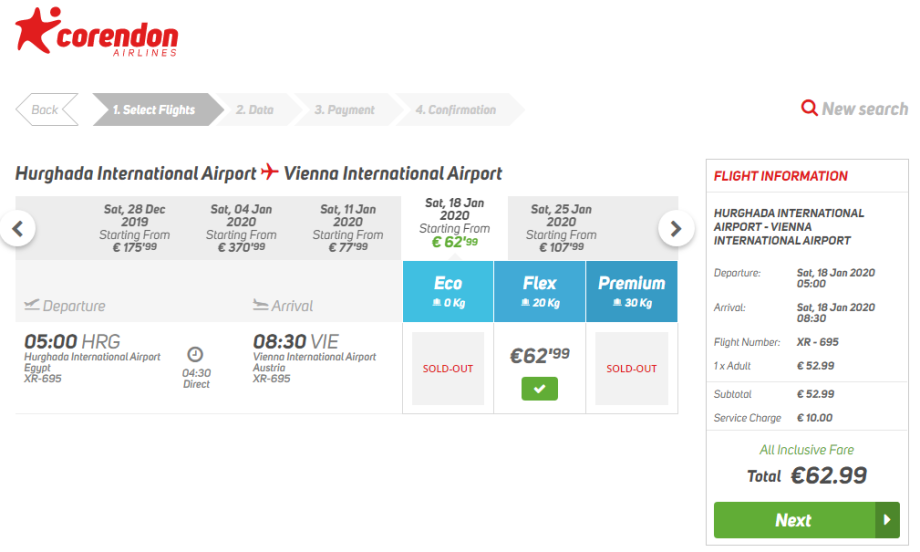Select the Sat, 28 Dec 2019 date
The image size is (920, 552).
(x=135, y=228)
